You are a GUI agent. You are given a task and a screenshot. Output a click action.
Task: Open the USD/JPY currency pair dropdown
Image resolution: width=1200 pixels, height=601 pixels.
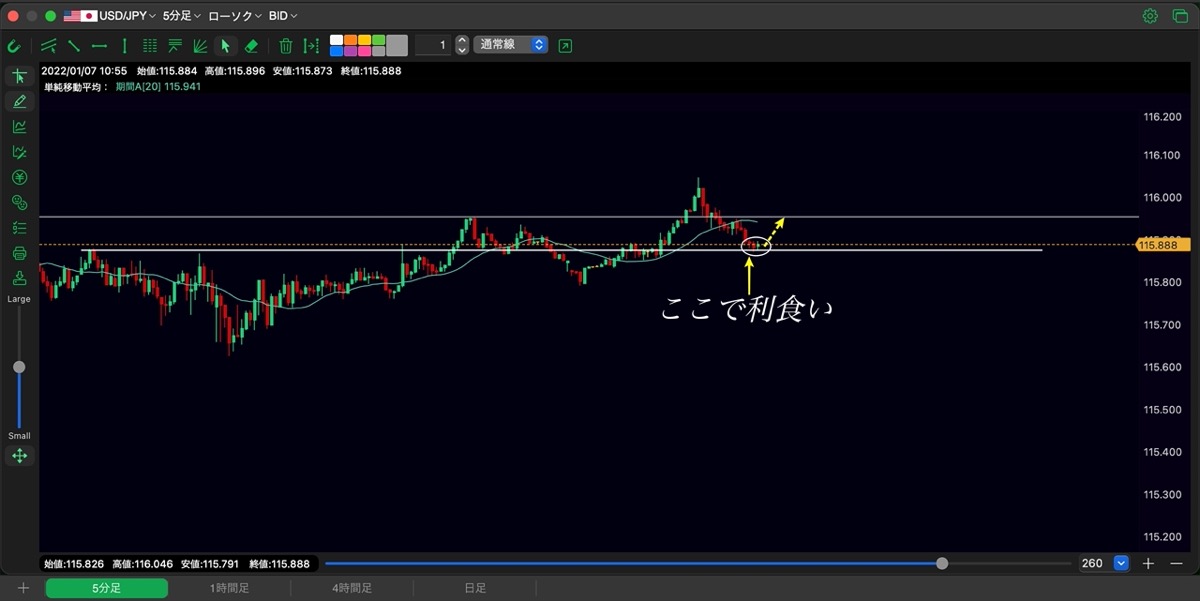(110, 16)
